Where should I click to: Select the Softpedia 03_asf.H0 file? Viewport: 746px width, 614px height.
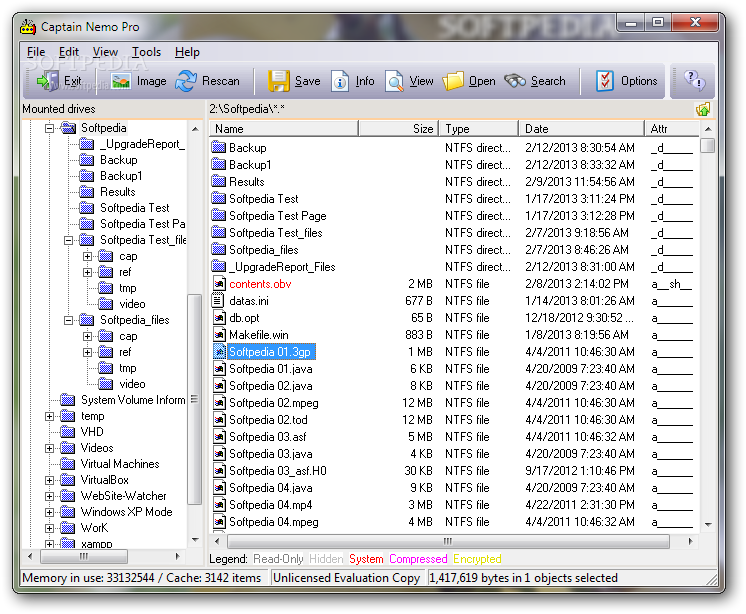[277, 471]
